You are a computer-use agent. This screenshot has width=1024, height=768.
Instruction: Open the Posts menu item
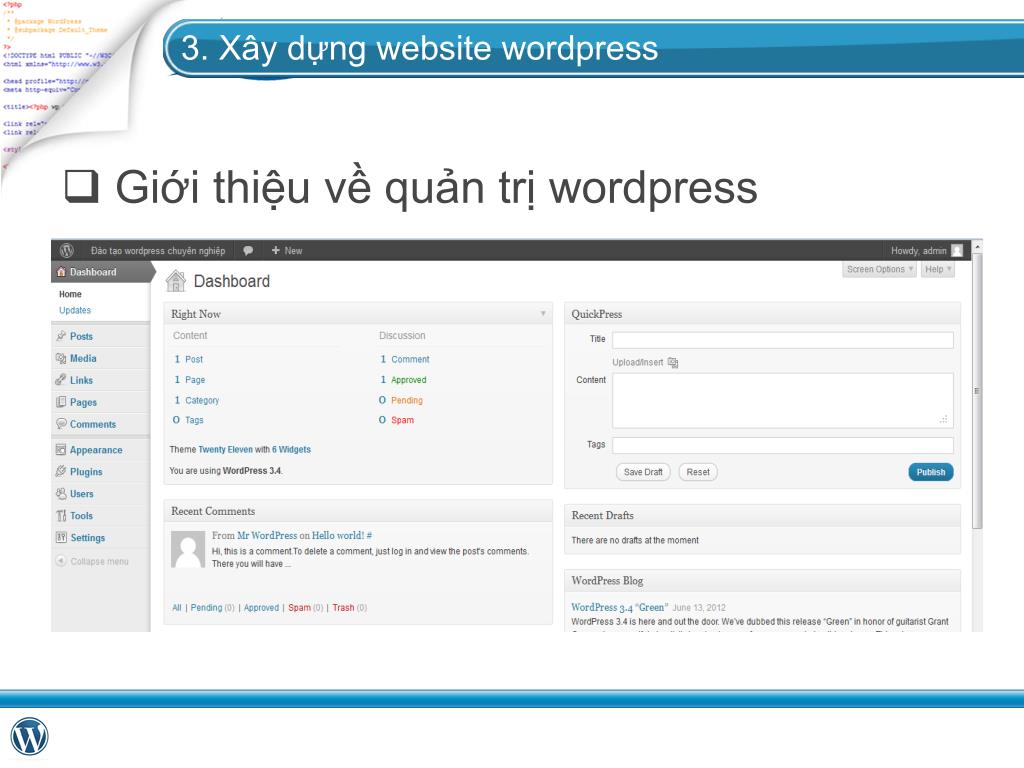(x=82, y=336)
